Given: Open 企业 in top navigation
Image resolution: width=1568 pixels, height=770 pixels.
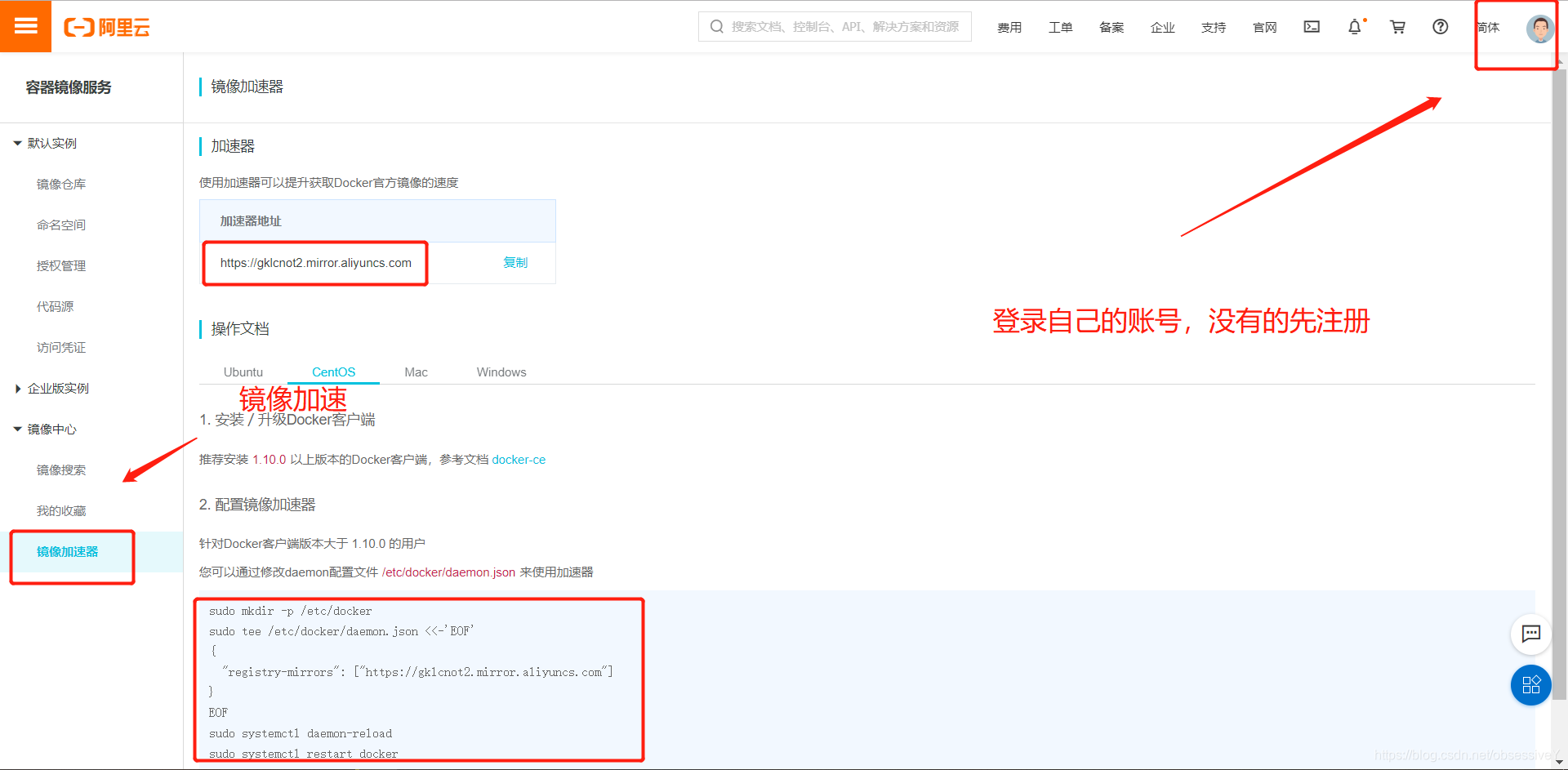Looking at the screenshot, I should point(1163,28).
